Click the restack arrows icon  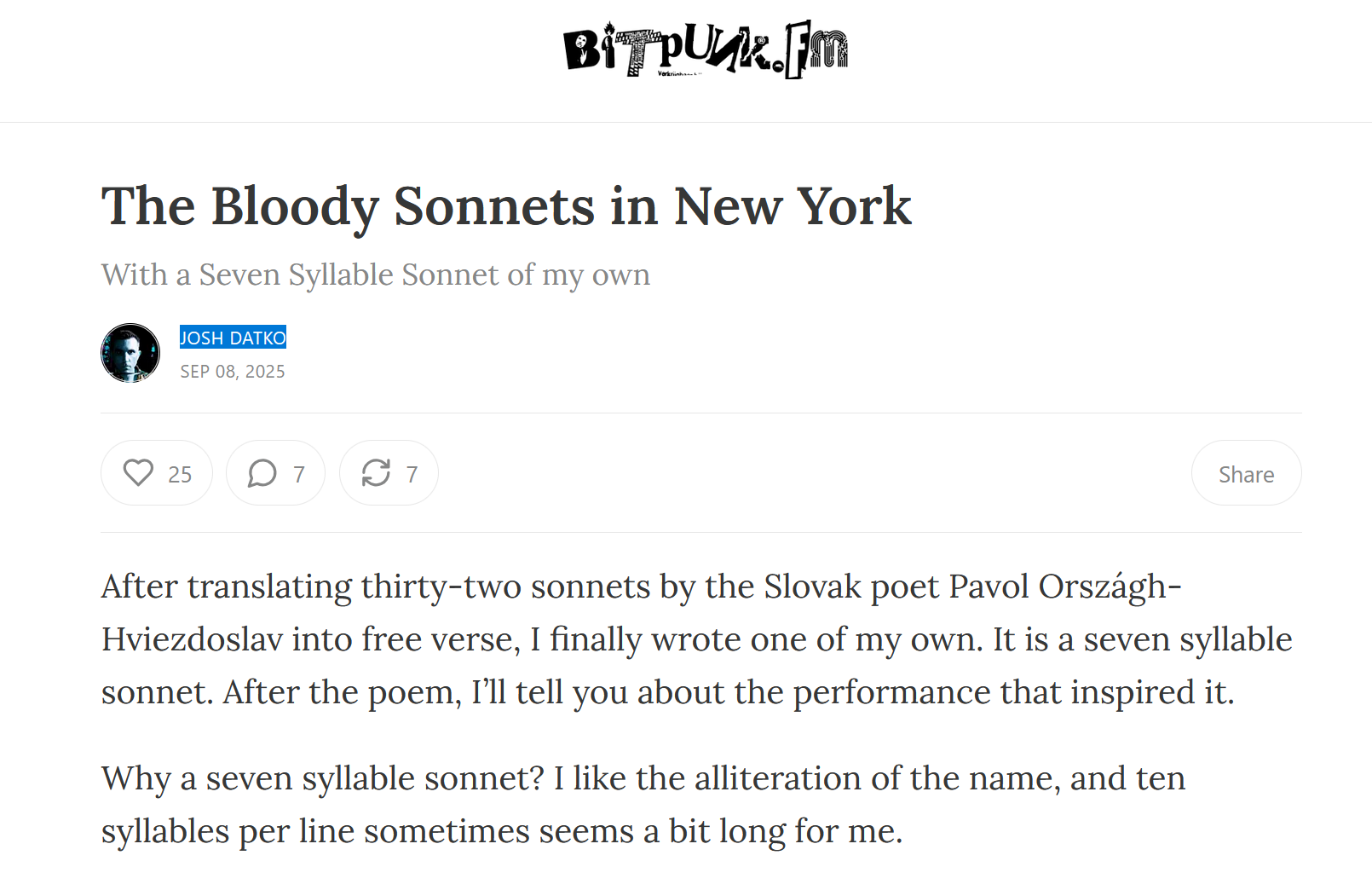point(376,473)
